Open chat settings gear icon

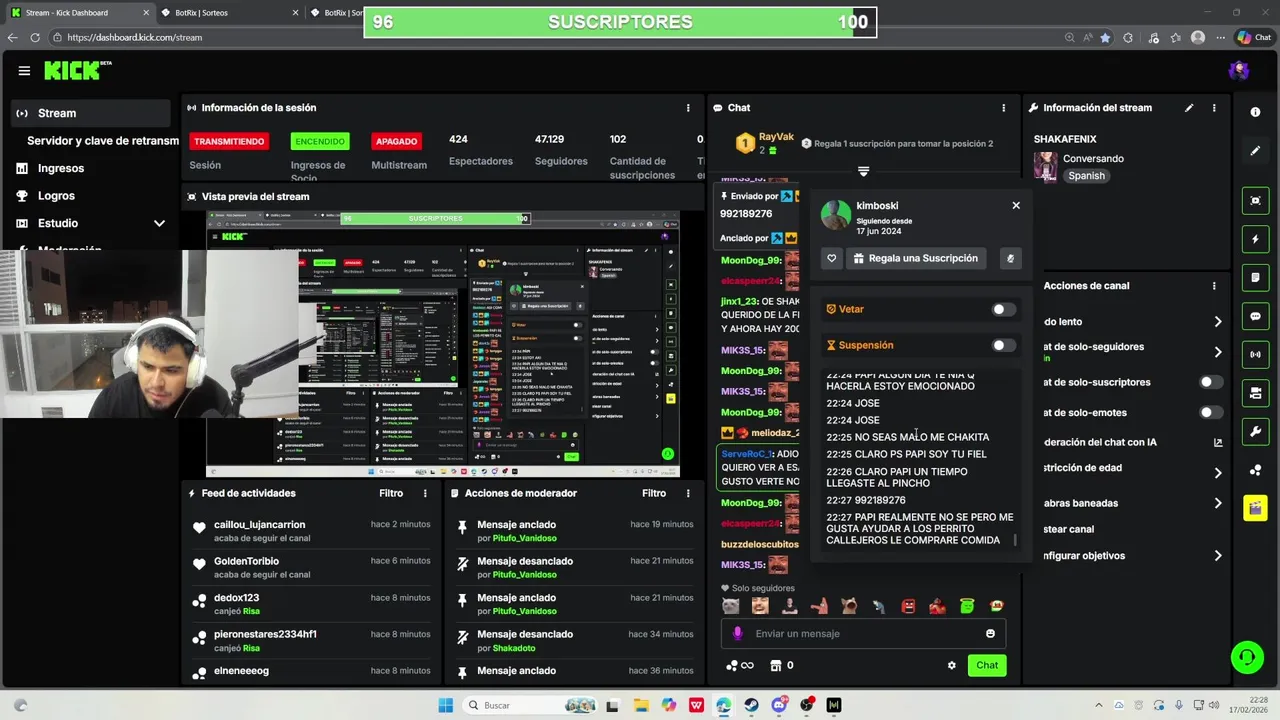(951, 665)
